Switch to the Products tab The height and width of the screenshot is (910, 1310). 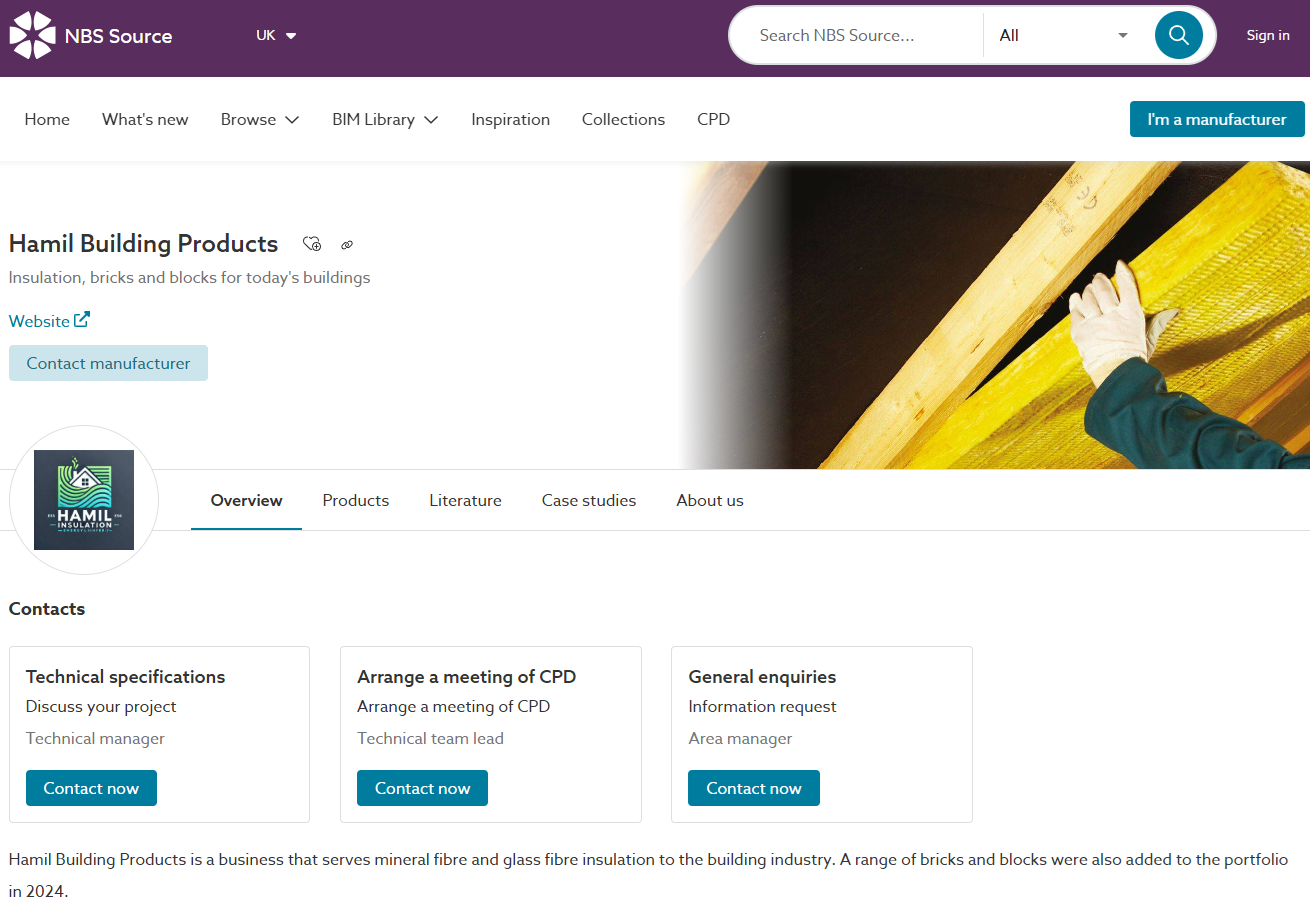pos(355,500)
